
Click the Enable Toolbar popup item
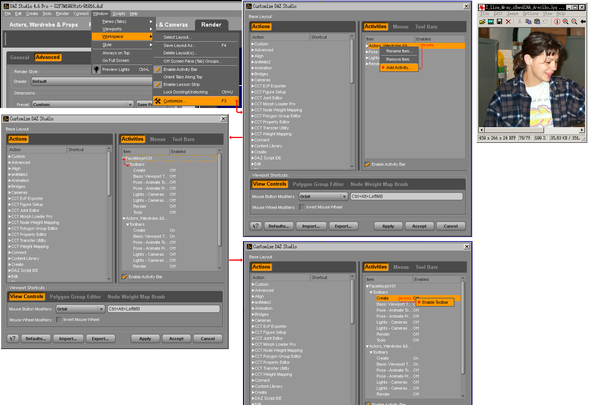tap(435, 302)
